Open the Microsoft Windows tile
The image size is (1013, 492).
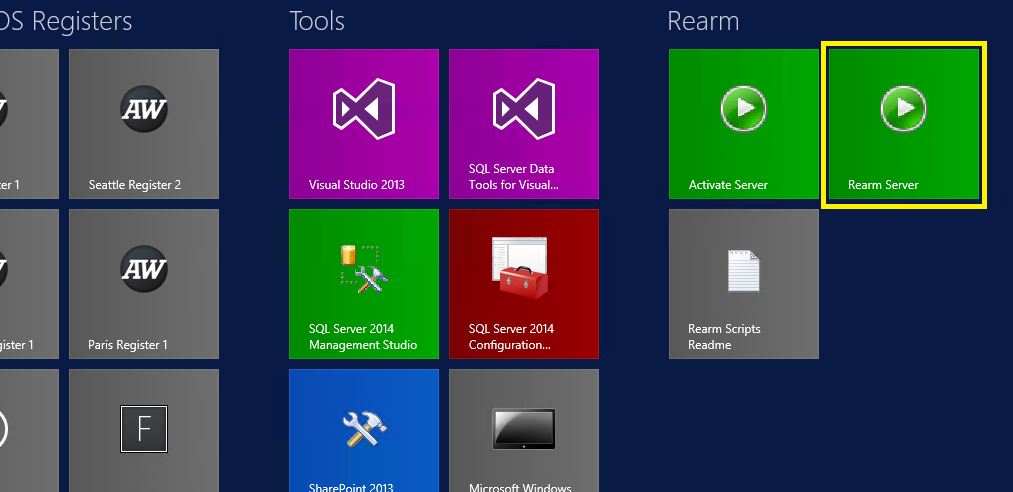pyautogui.click(x=524, y=431)
